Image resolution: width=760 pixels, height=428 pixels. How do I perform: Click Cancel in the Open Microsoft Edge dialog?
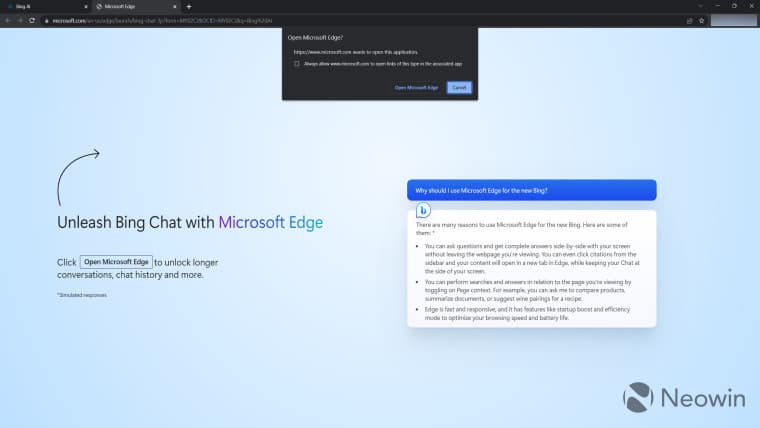click(x=459, y=88)
